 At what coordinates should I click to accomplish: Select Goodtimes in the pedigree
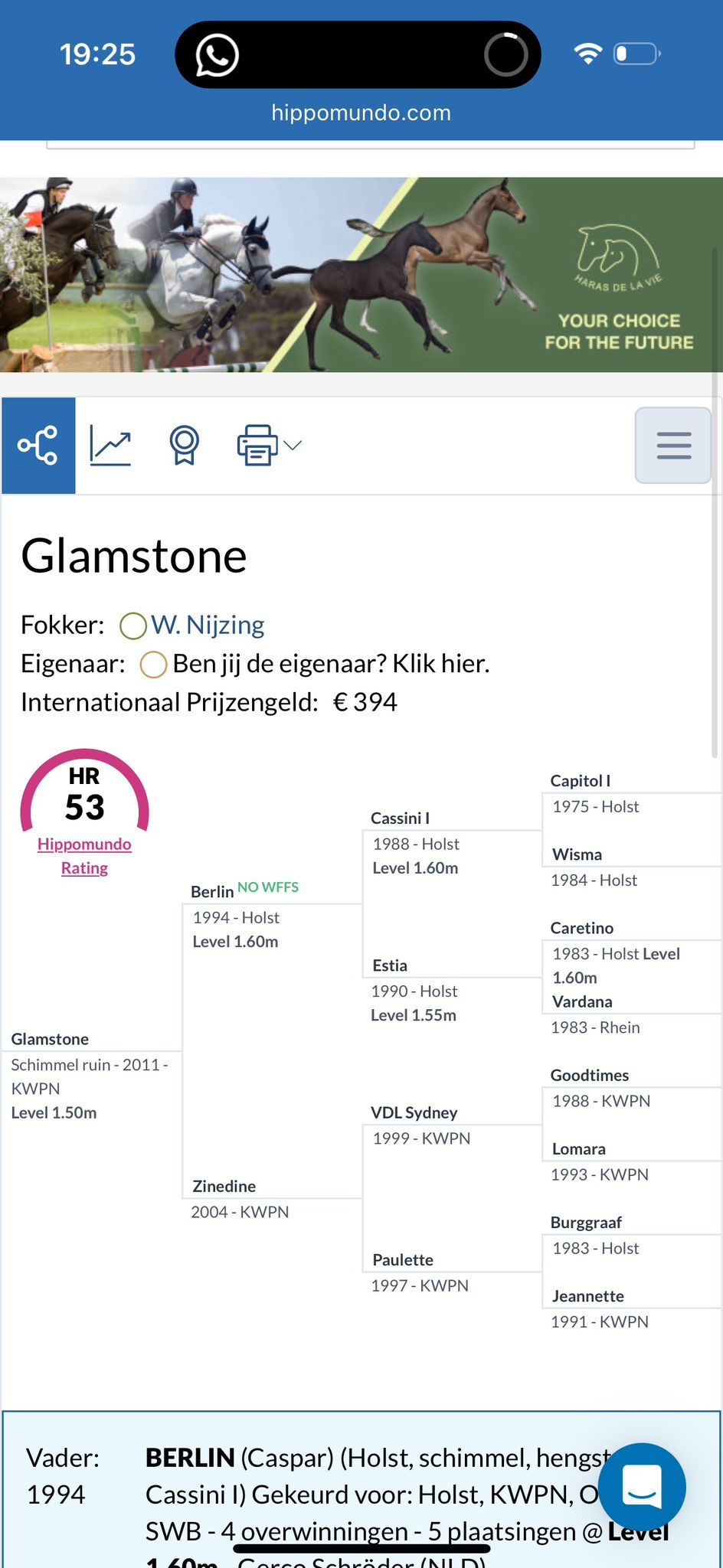coord(590,1075)
